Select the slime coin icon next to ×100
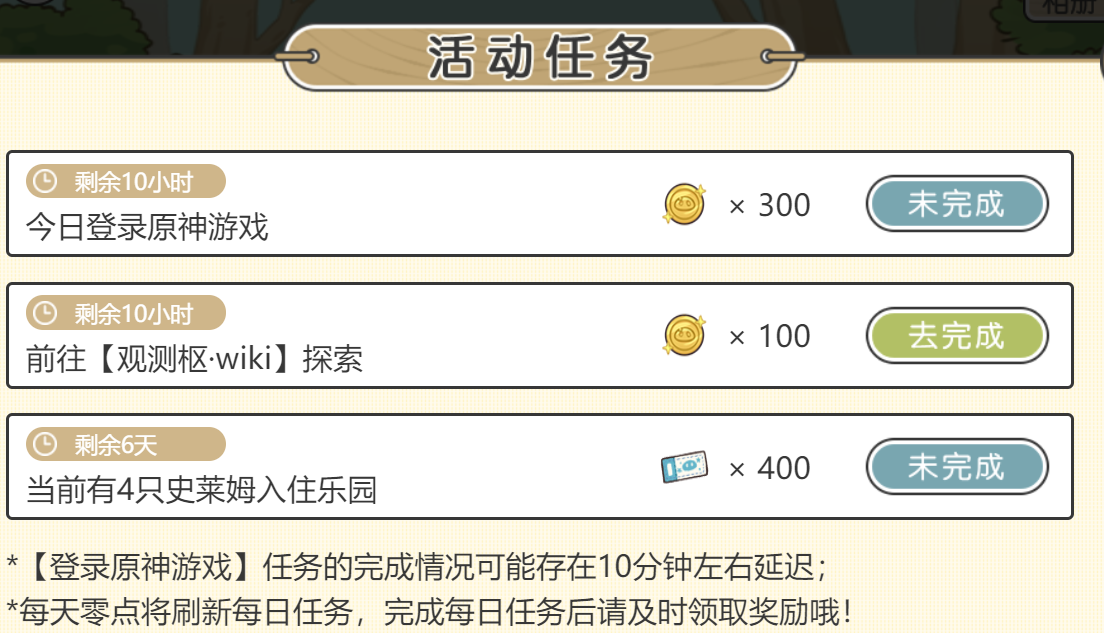This screenshot has width=1104, height=633. click(x=684, y=336)
